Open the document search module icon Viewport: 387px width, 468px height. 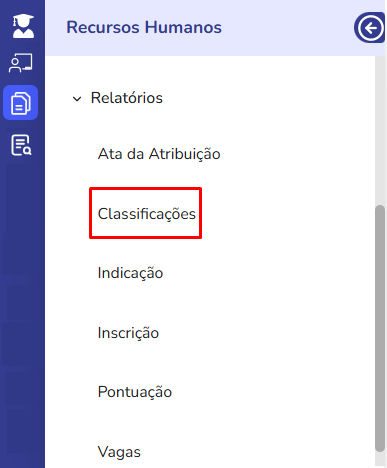pyautogui.click(x=21, y=145)
